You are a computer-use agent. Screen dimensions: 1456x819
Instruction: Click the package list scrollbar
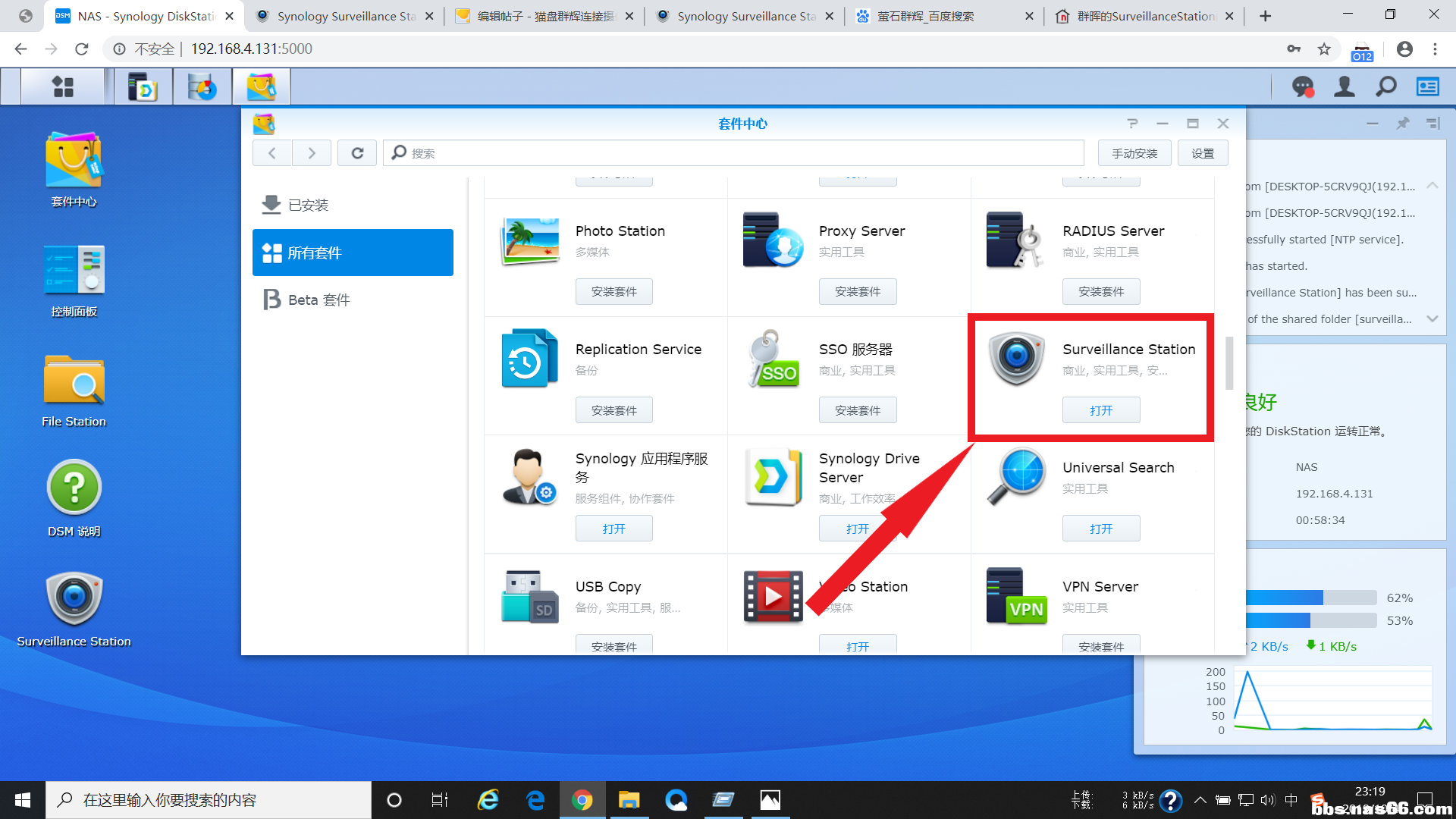[1229, 362]
